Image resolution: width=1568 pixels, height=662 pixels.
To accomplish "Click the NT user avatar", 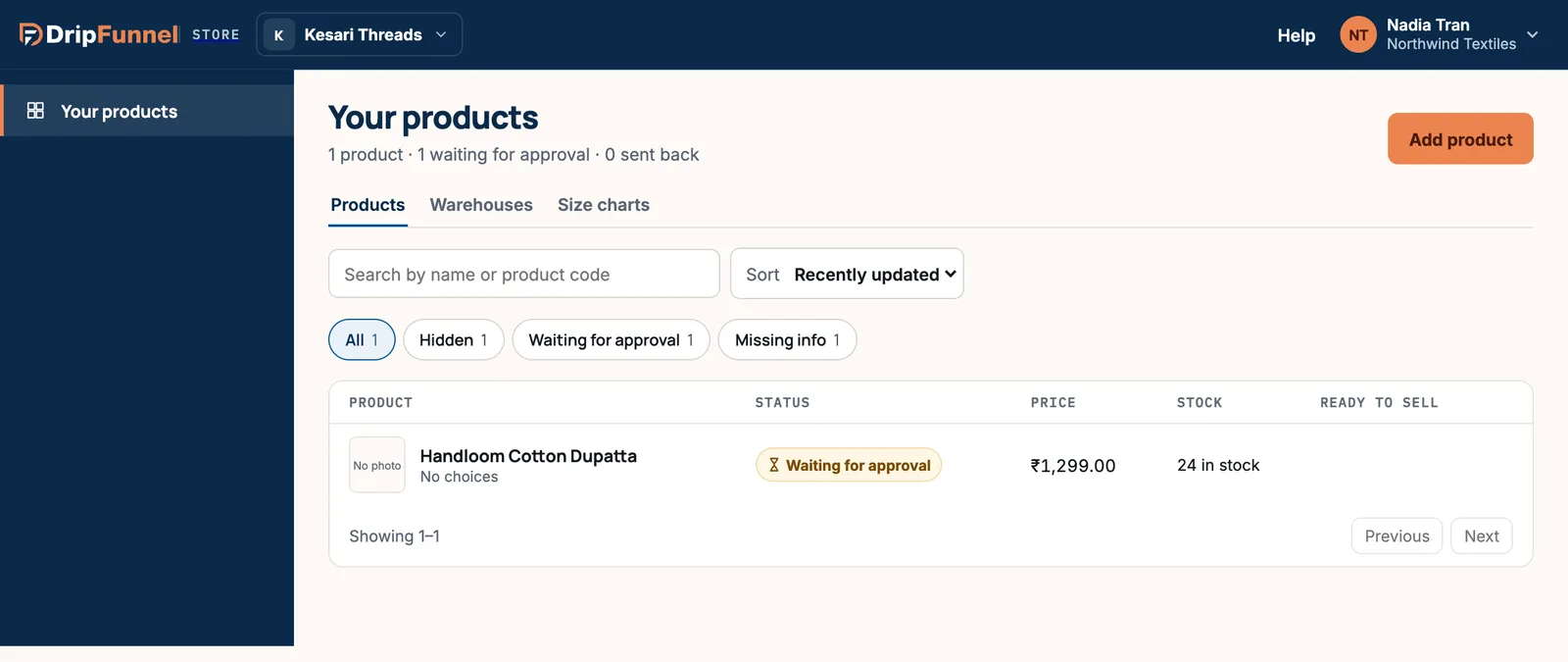I will click(x=1358, y=35).
